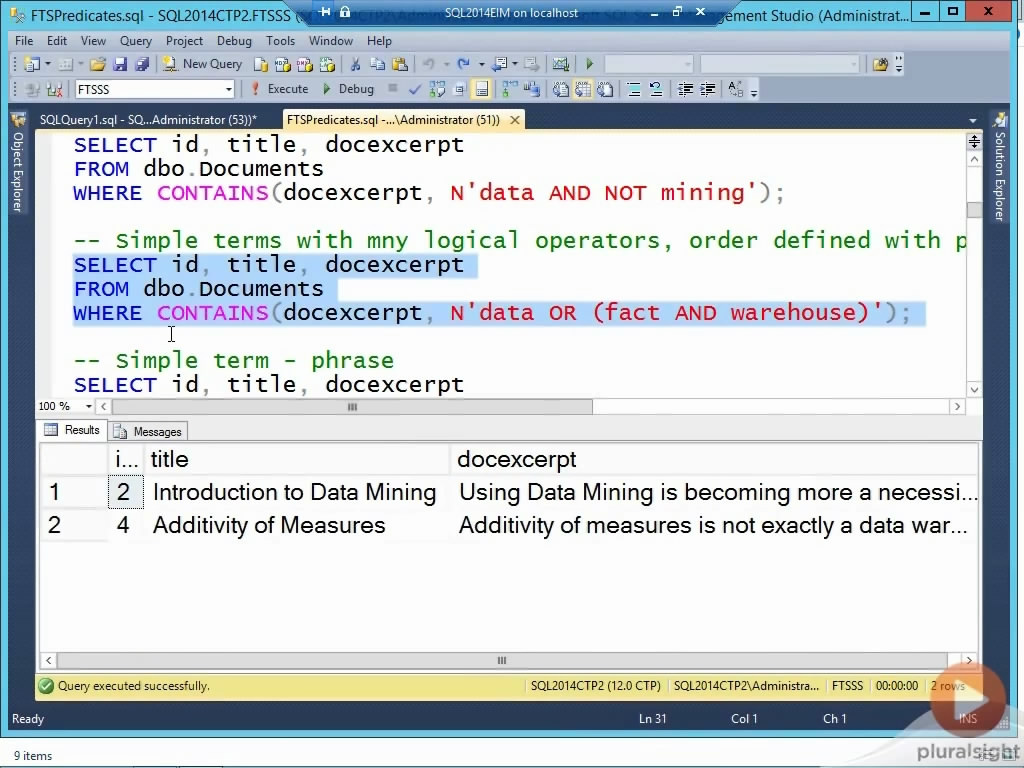
Task: Click the New Project toolbar icon
Action: coord(31,64)
